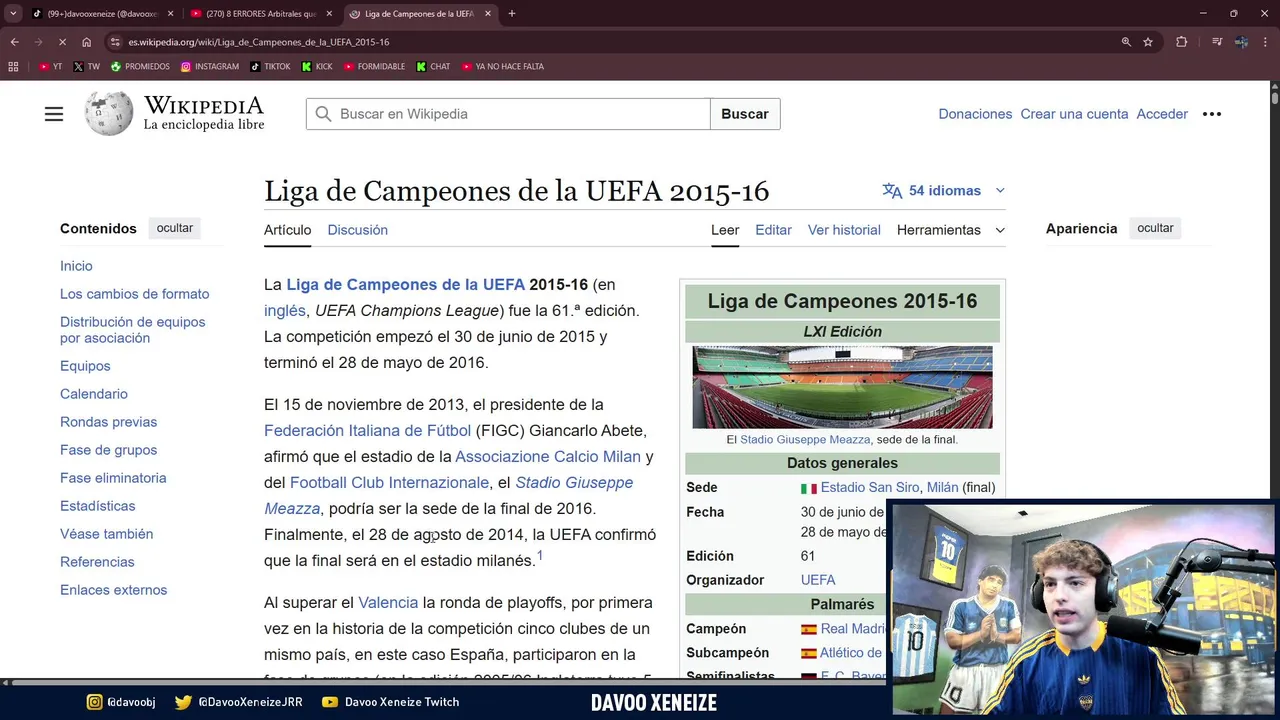Go to the browser home page
This screenshot has height=720, width=1280.
click(87, 42)
